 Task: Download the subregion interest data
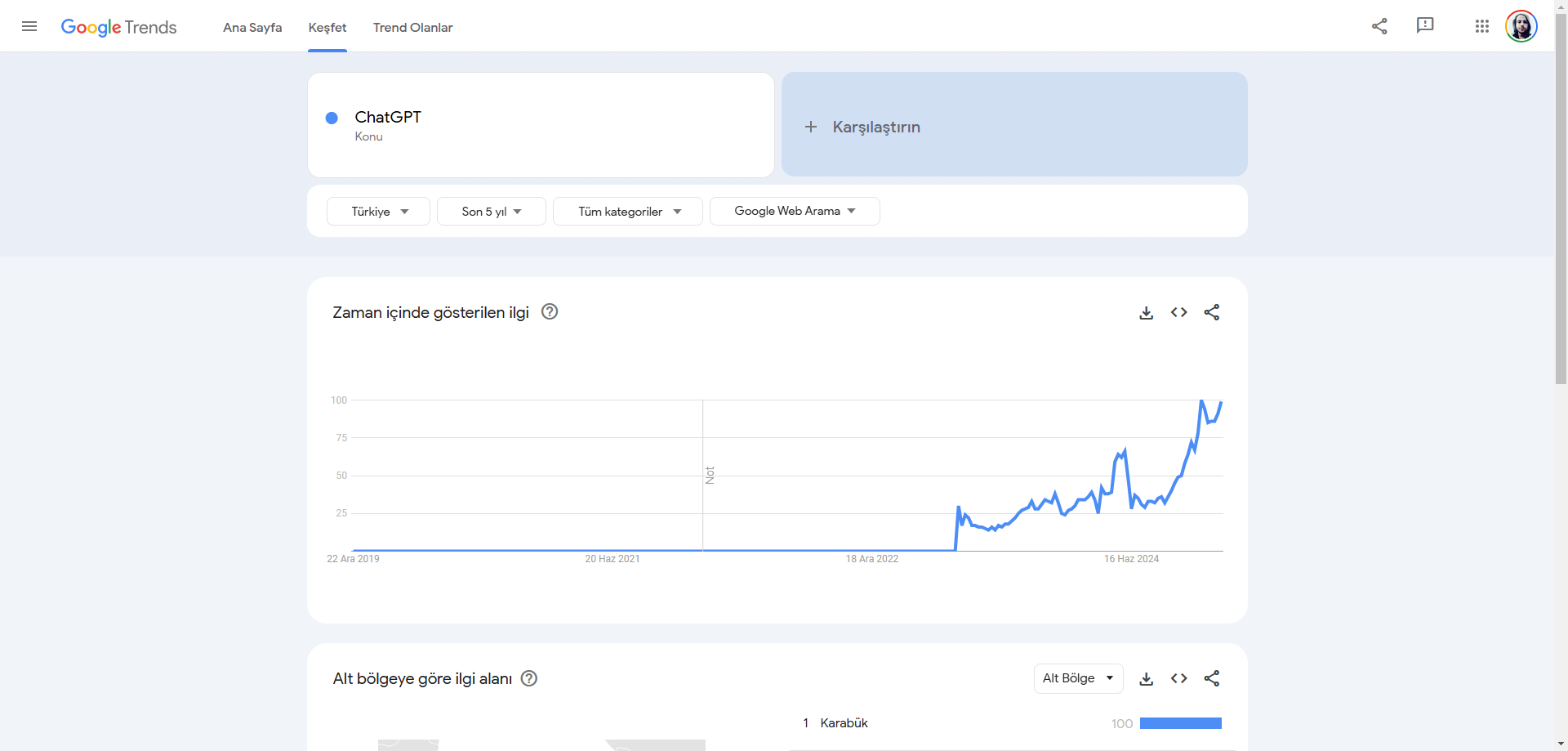pos(1147,678)
